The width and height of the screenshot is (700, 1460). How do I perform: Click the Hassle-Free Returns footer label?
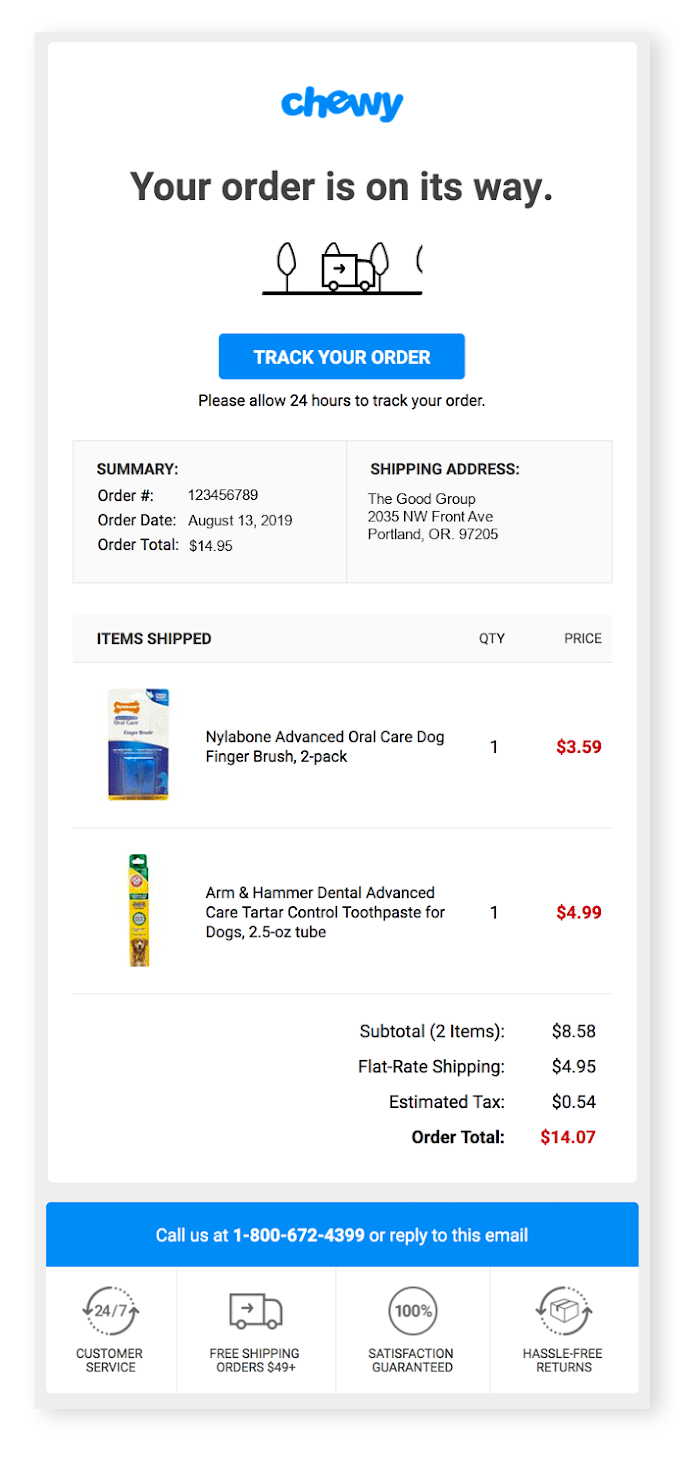click(563, 1360)
